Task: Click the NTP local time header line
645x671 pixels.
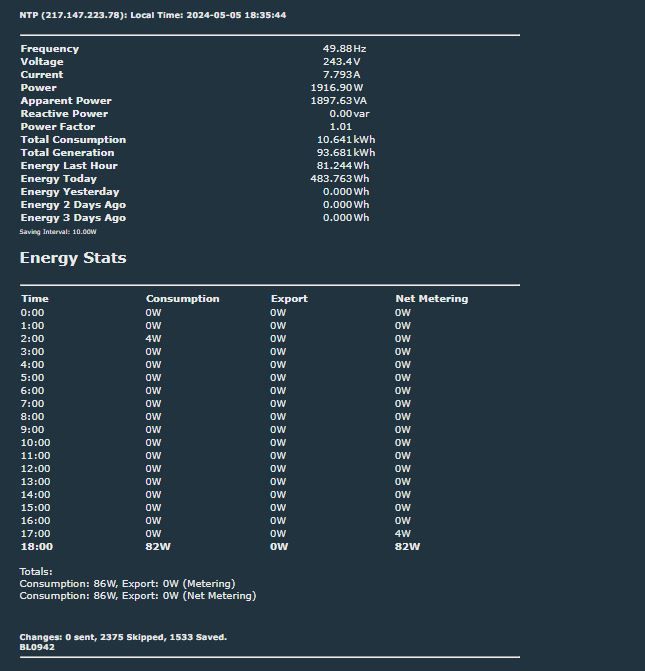Action: 153,15
